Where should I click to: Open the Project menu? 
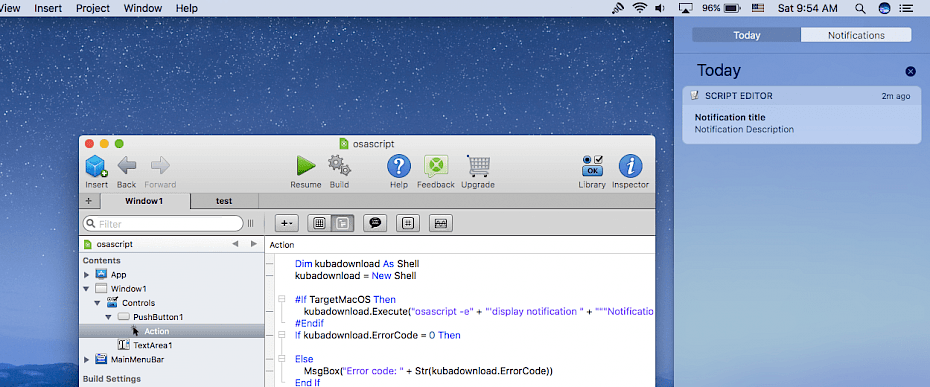tap(93, 8)
